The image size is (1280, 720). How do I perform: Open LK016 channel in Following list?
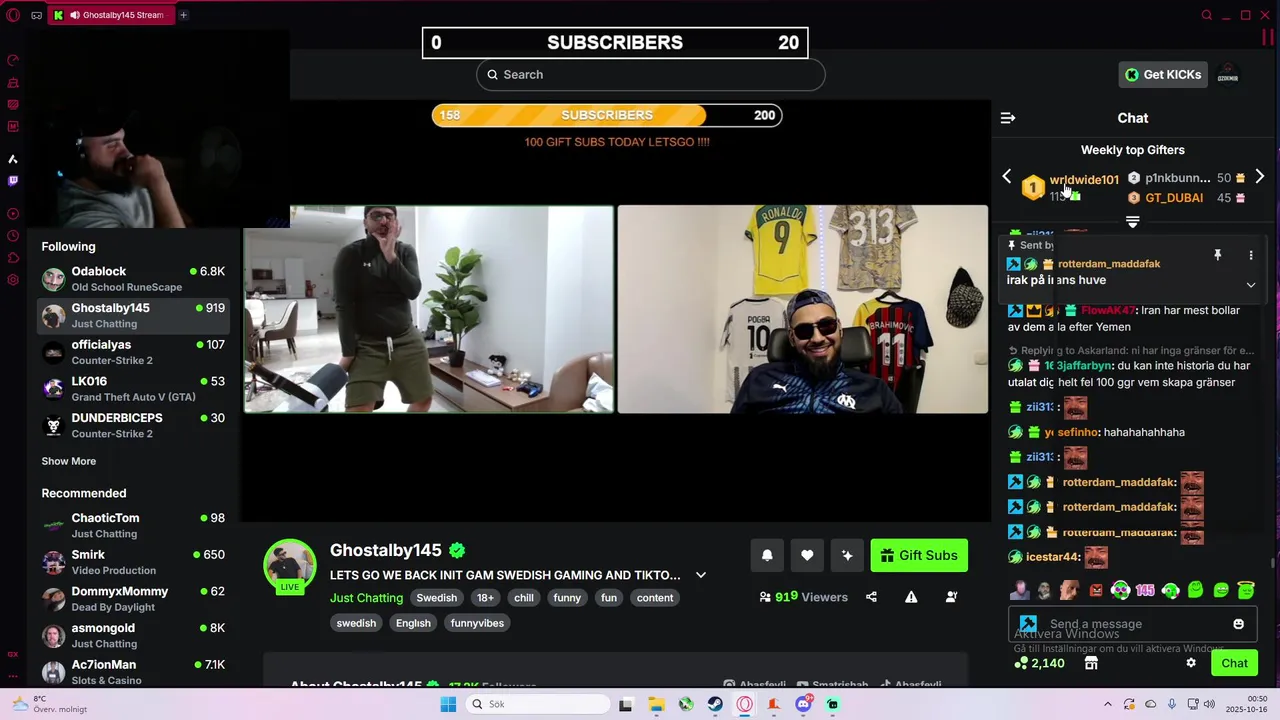click(134, 389)
